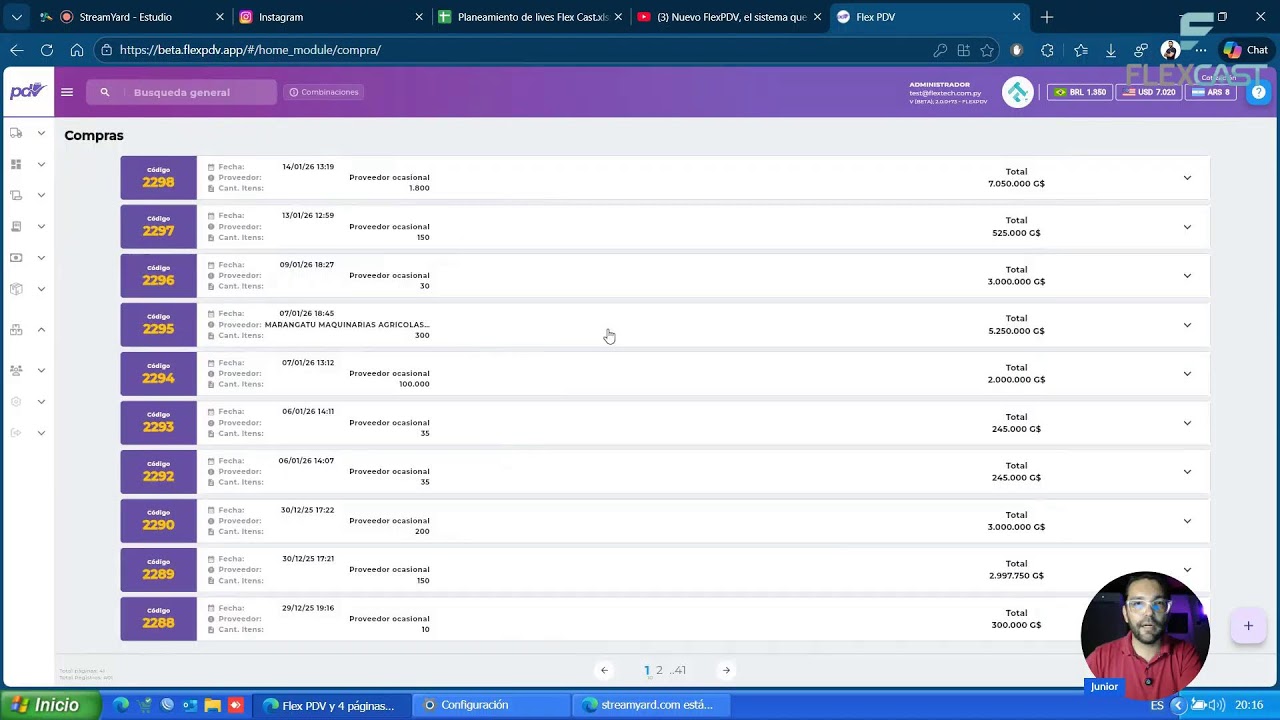The width and height of the screenshot is (1280, 720).
Task: Collapse the stacked boxes sidebar chevron
Action: 41,329
